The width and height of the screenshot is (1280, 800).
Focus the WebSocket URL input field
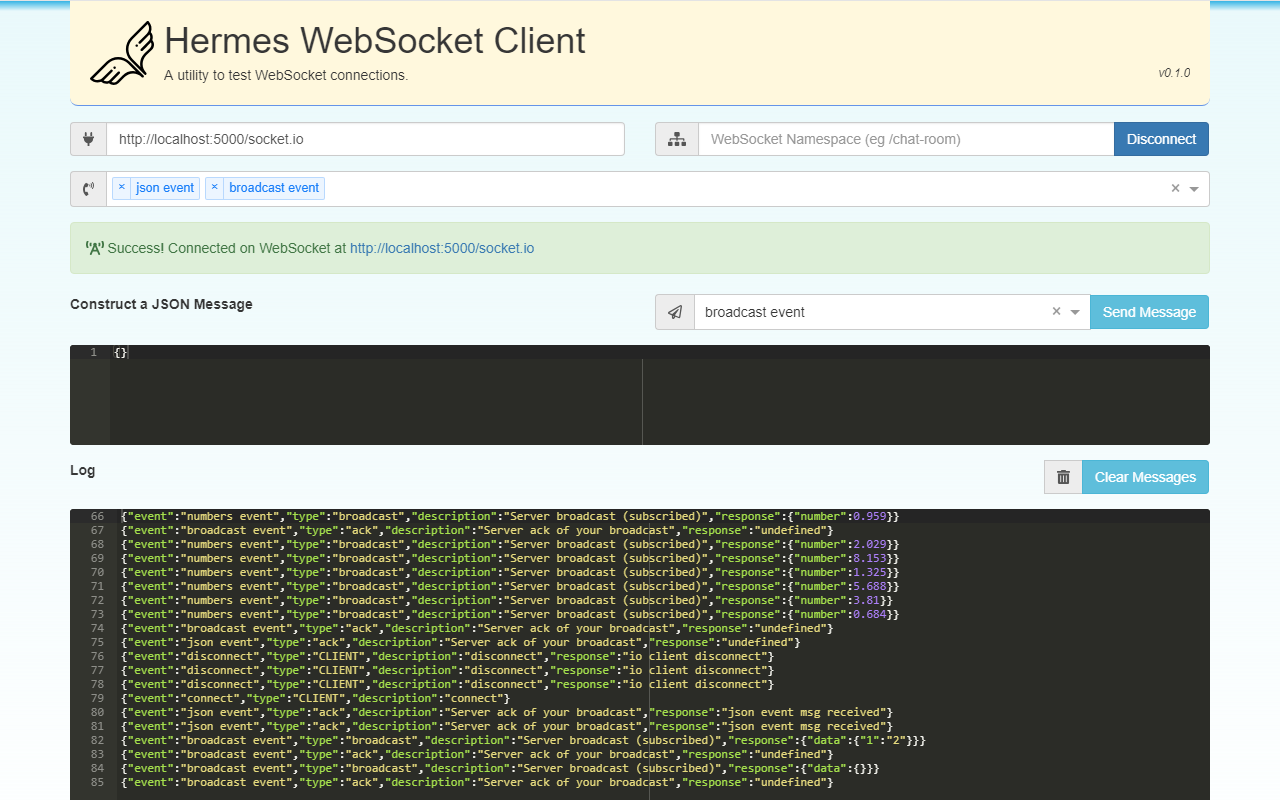365,139
